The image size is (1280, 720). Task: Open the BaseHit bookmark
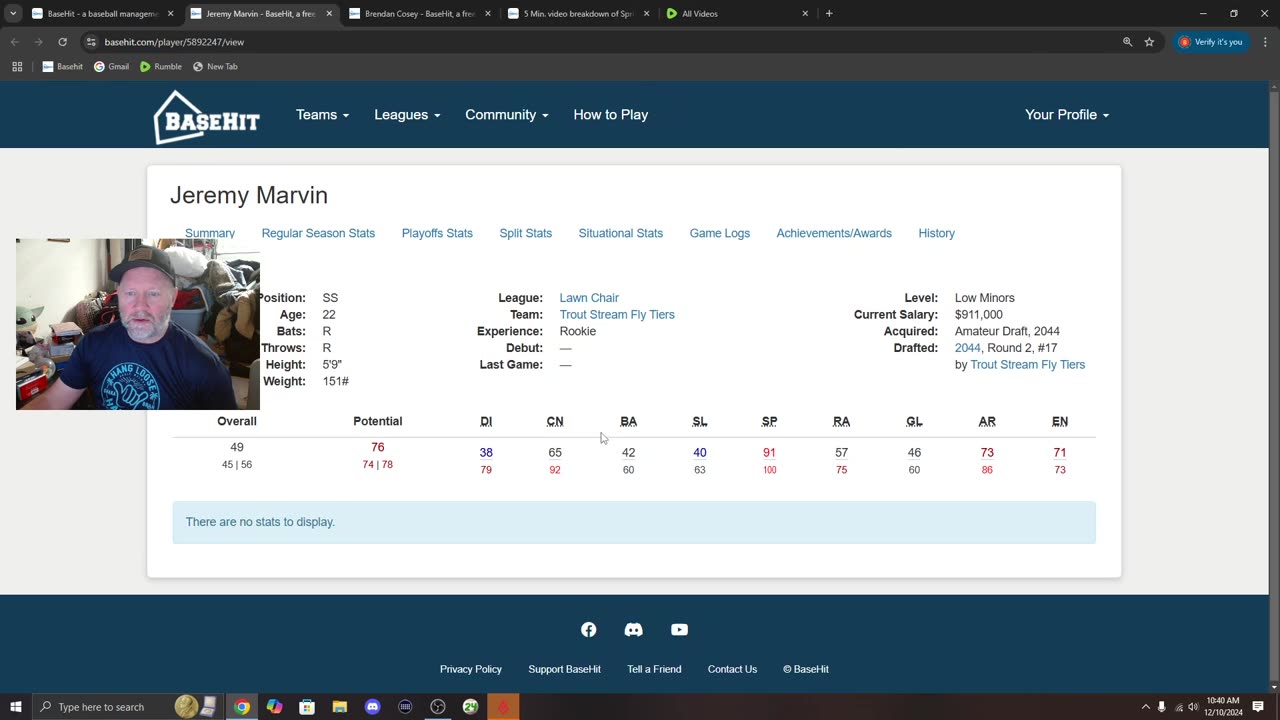click(x=63, y=66)
